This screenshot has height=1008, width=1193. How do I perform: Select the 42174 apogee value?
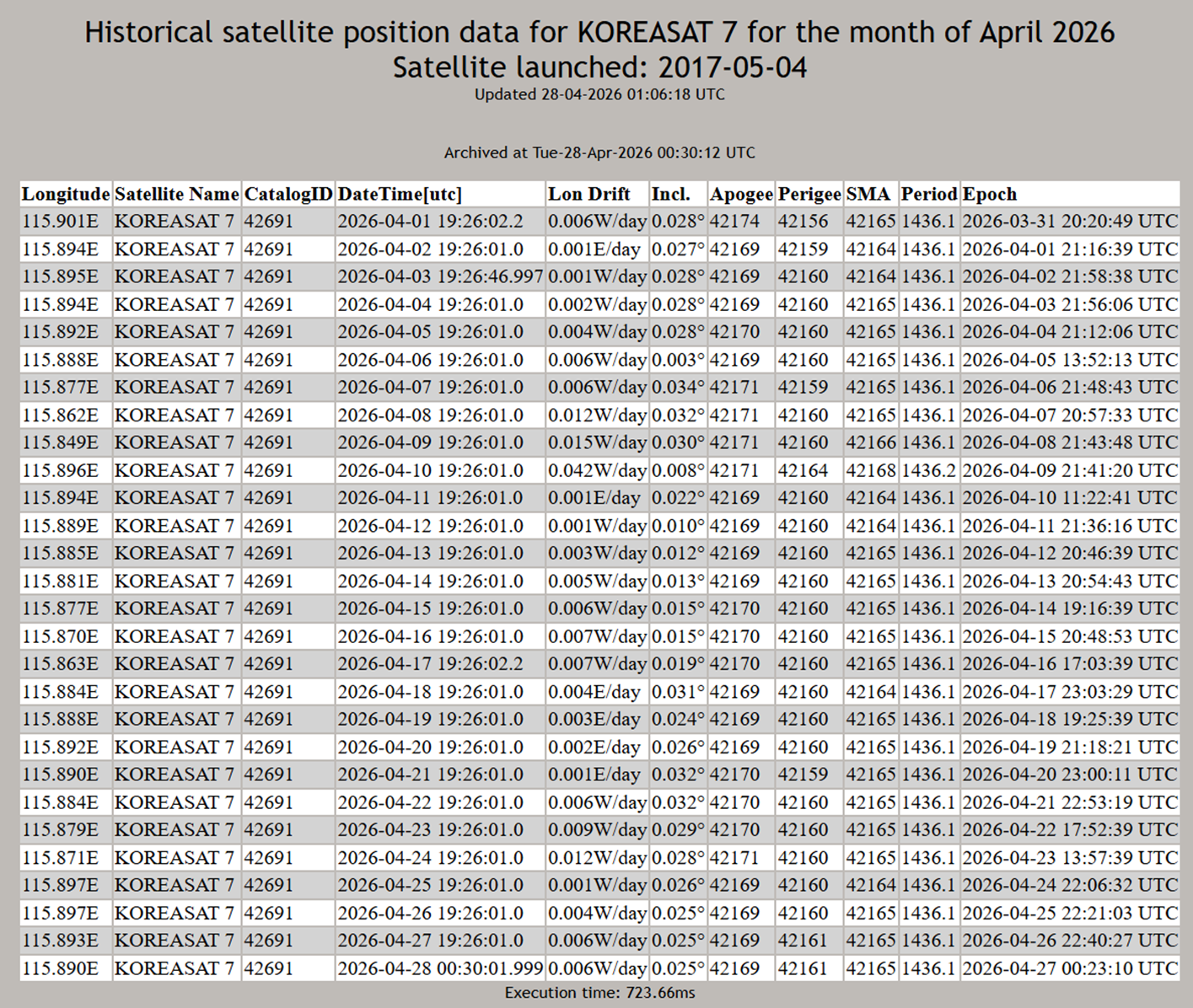734,222
